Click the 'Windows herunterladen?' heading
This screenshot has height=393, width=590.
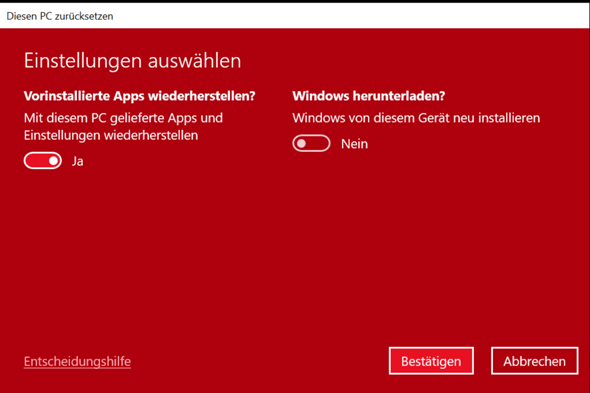pyautogui.click(x=369, y=96)
